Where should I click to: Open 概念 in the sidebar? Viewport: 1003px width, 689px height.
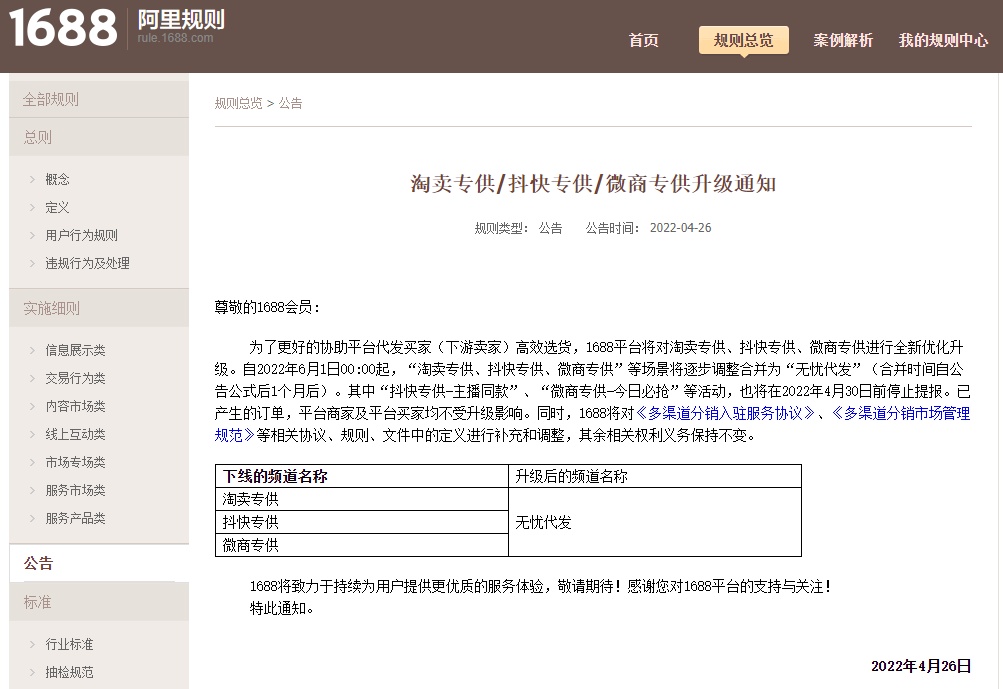57,179
